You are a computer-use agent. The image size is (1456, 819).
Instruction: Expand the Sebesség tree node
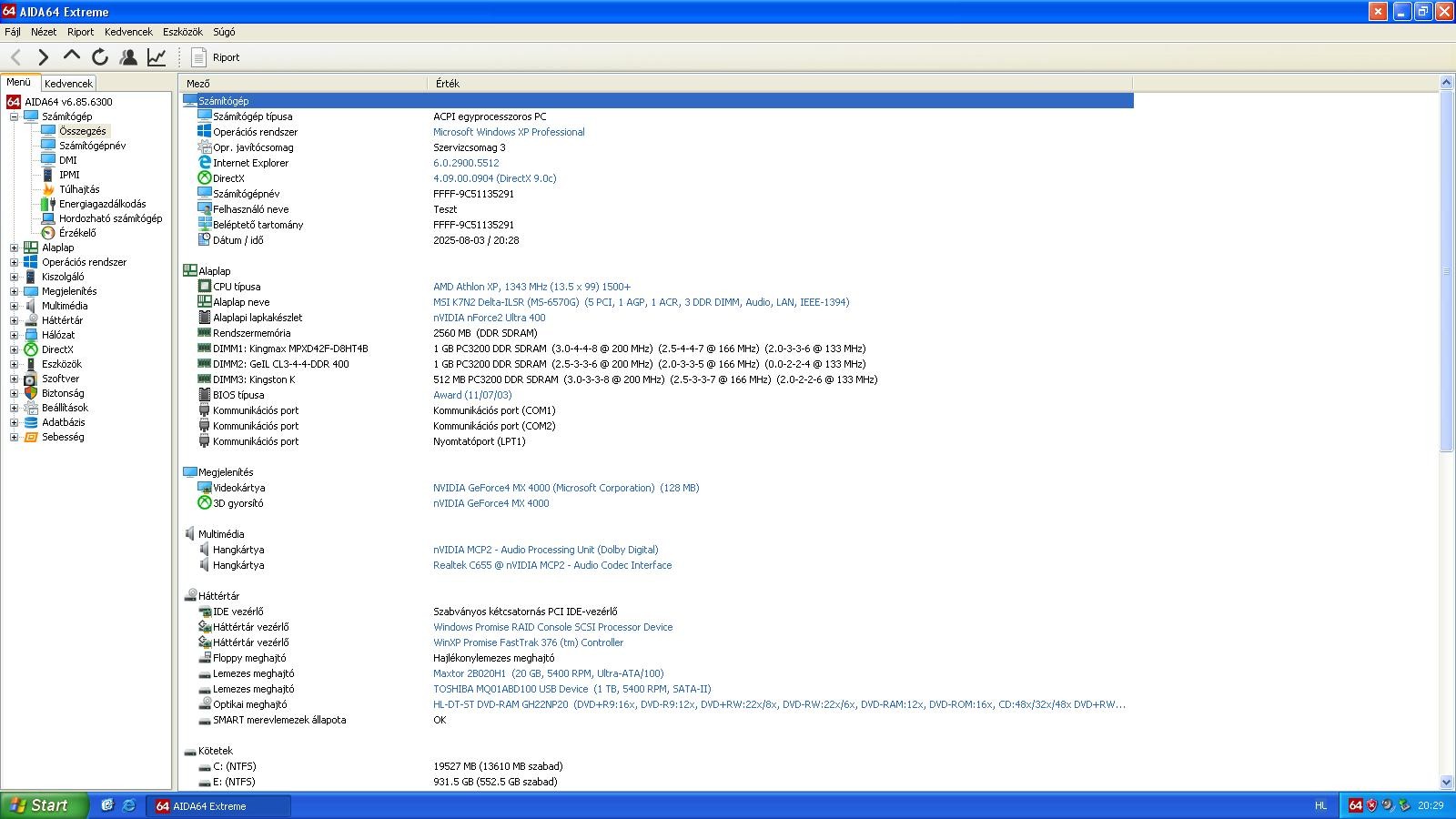(x=14, y=437)
